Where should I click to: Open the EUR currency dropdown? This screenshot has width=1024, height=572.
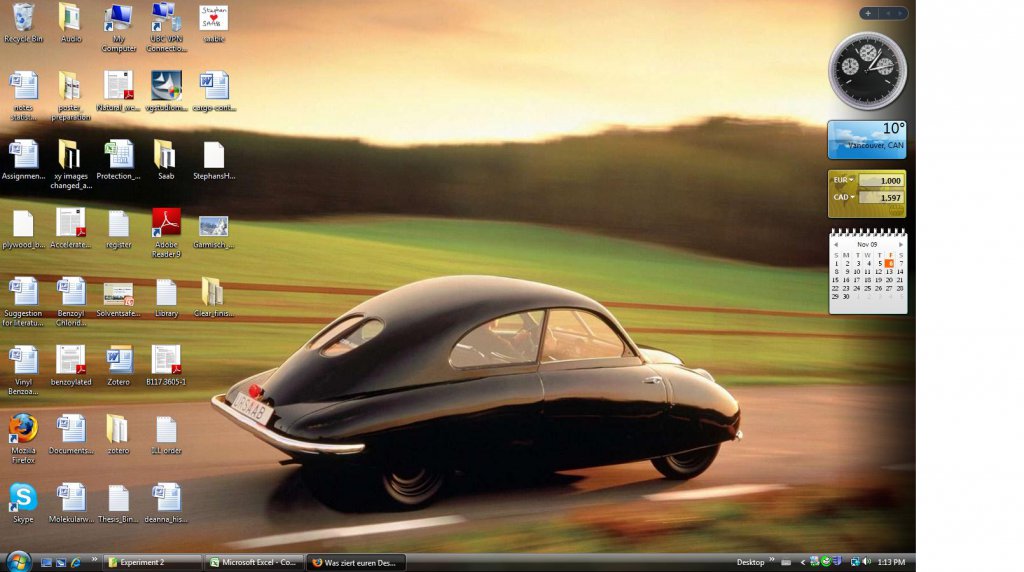(x=843, y=180)
